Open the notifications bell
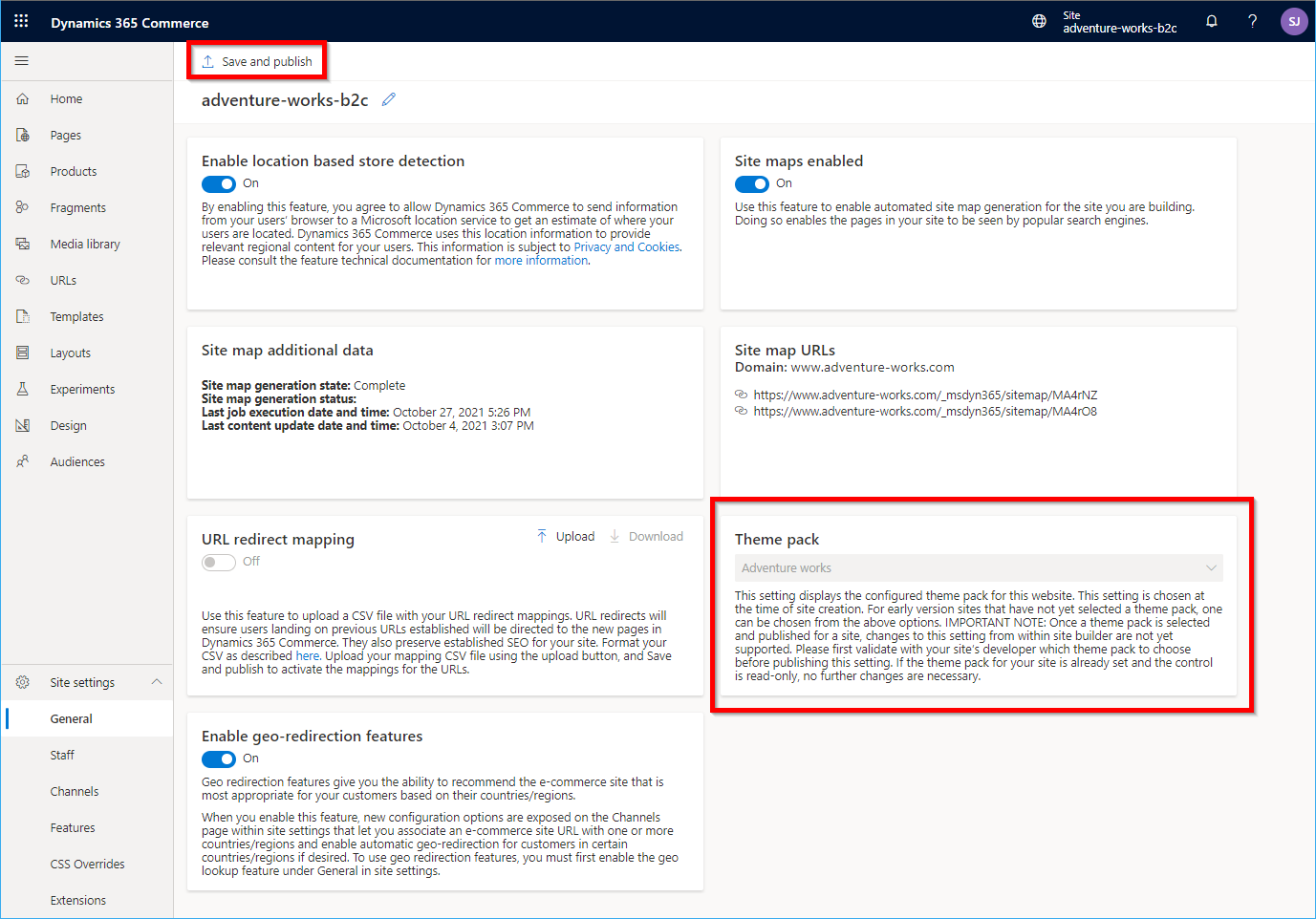Screen dimensions: 1316x919 coord(1212,21)
